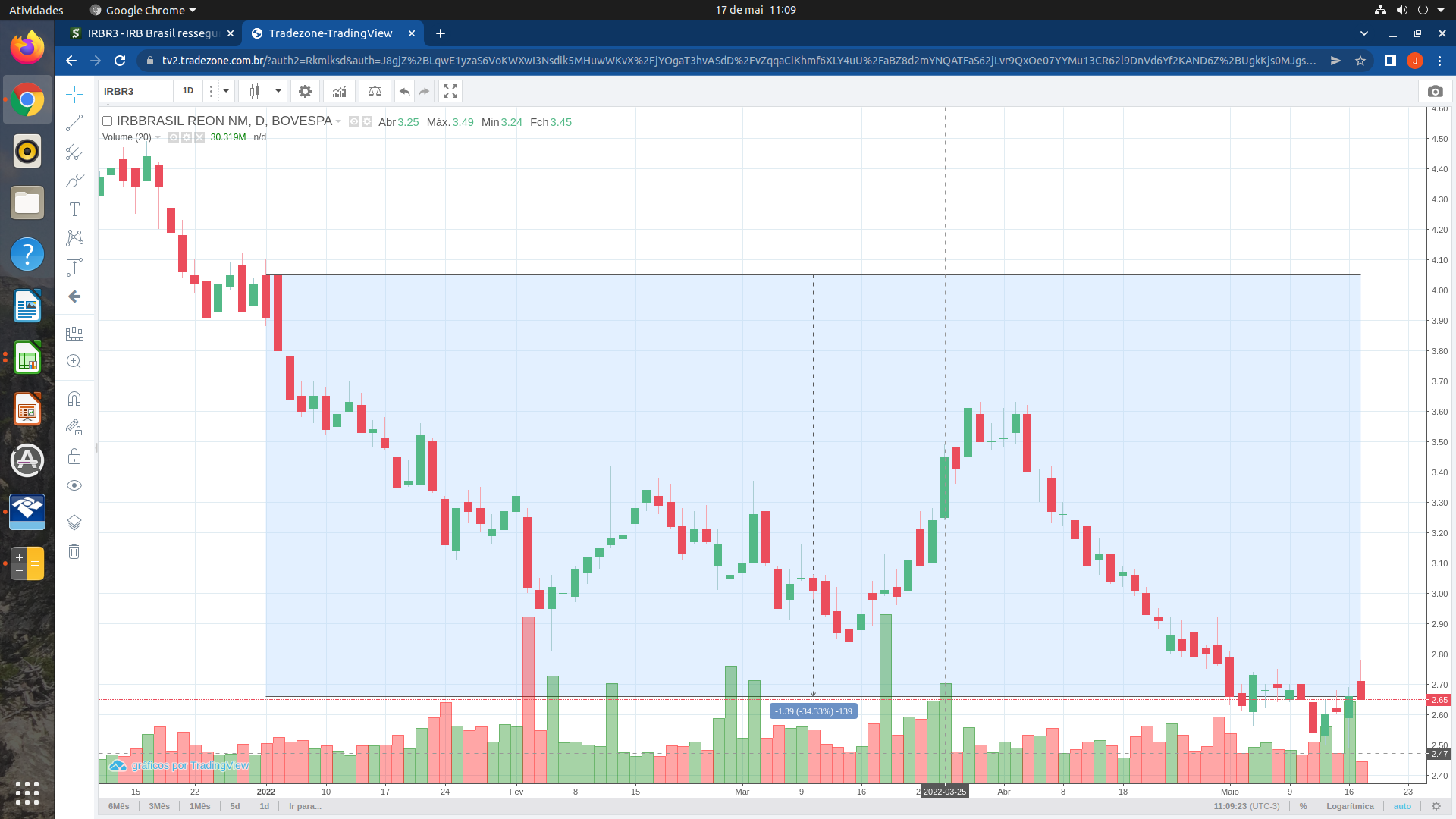Select the 3Mês time range
The width and height of the screenshot is (1456, 819).
[x=159, y=806]
